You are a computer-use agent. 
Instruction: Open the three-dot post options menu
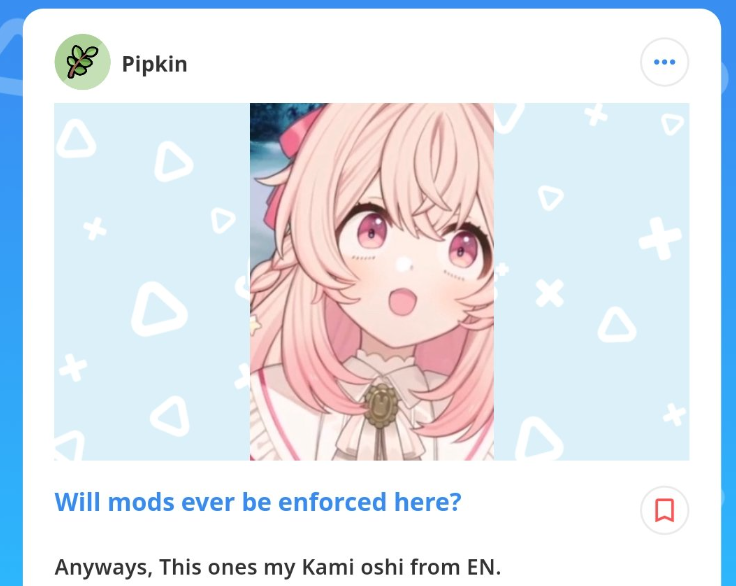pos(664,62)
